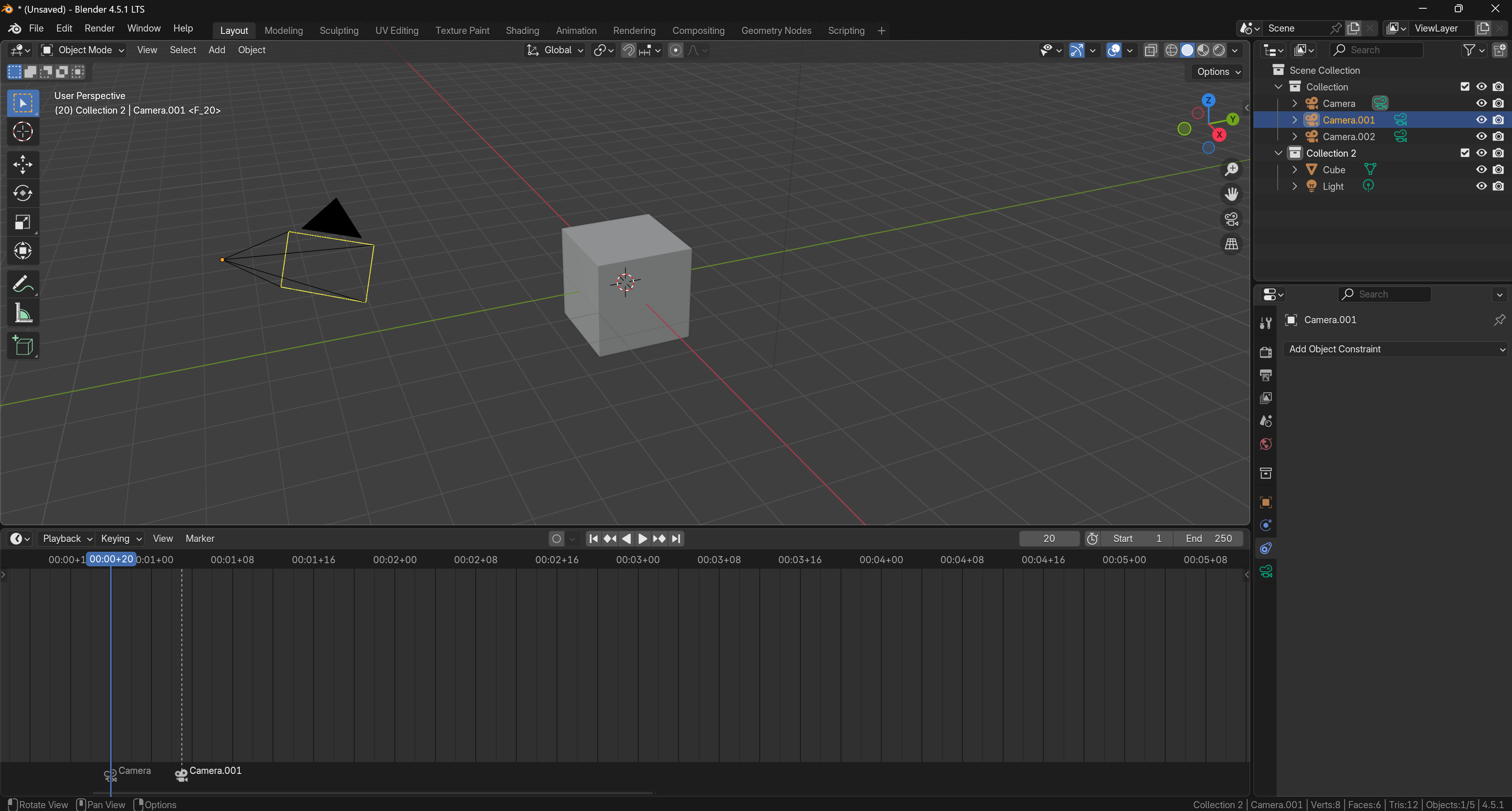
Task: Open the Render properties tab
Action: coord(1266,352)
